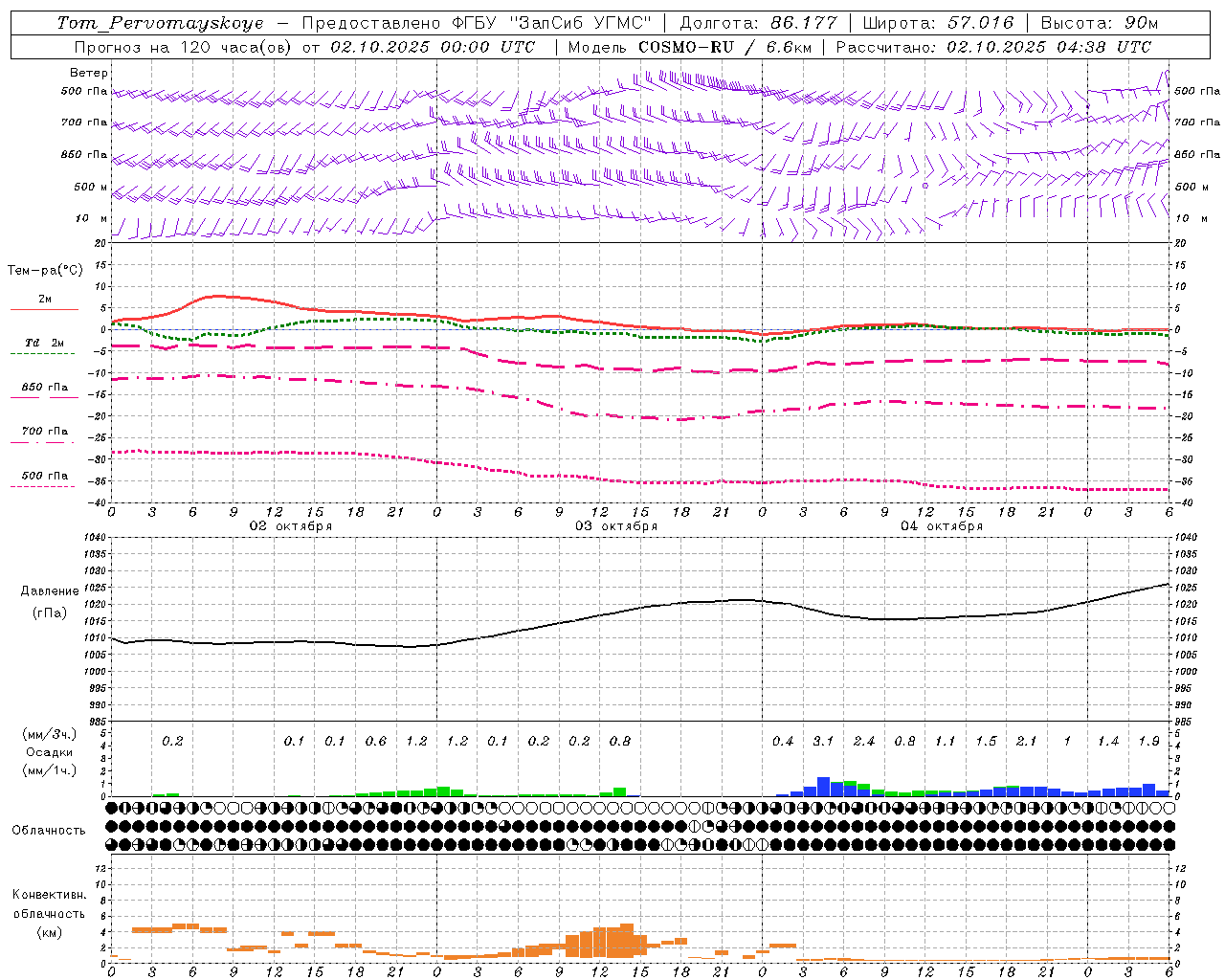Click the Td 2м legend entry
The width and height of the screenshot is (1225, 980).
point(45,343)
